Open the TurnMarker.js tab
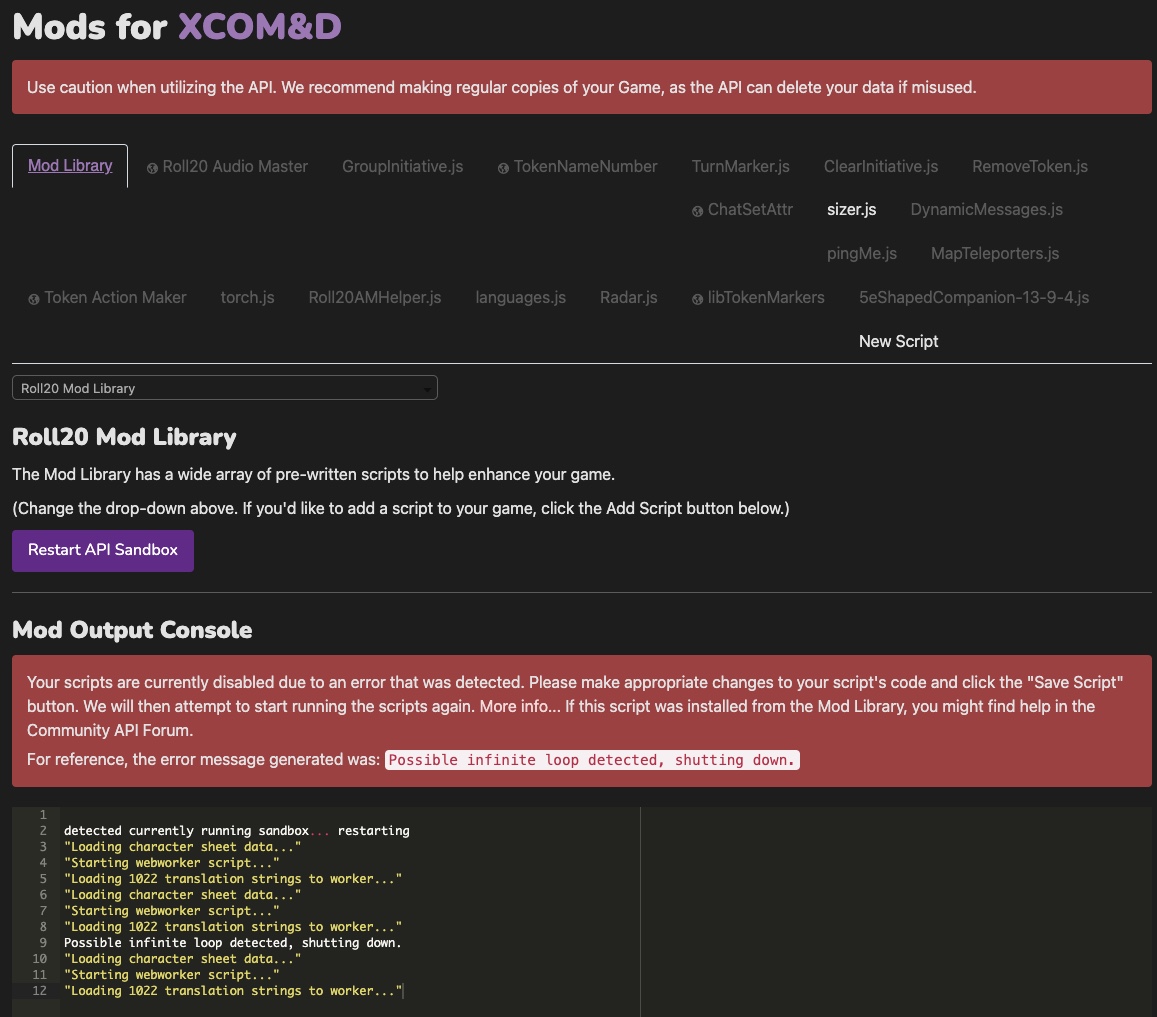Image resolution: width=1157 pixels, height=1017 pixels. [740, 167]
